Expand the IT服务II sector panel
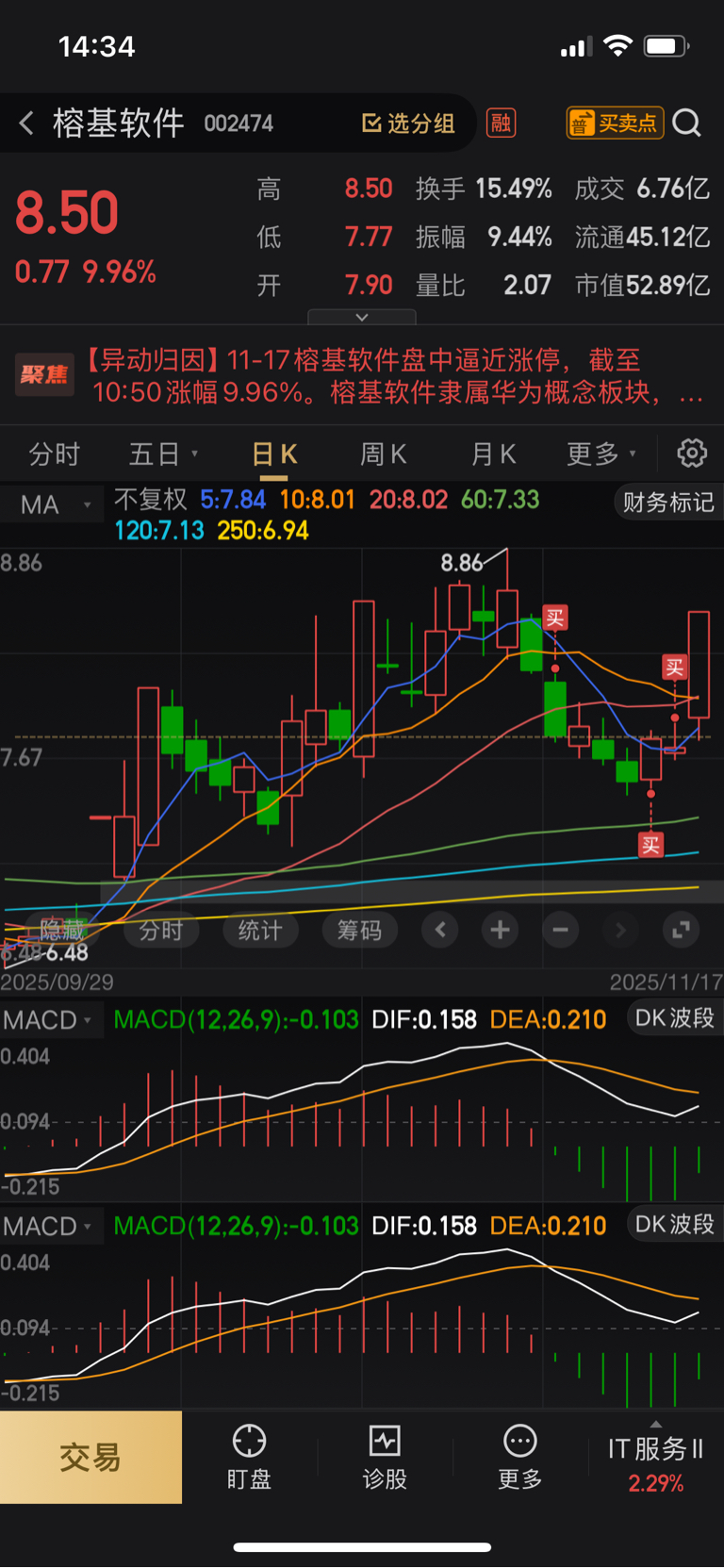724x1568 pixels. tap(656, 1457)
